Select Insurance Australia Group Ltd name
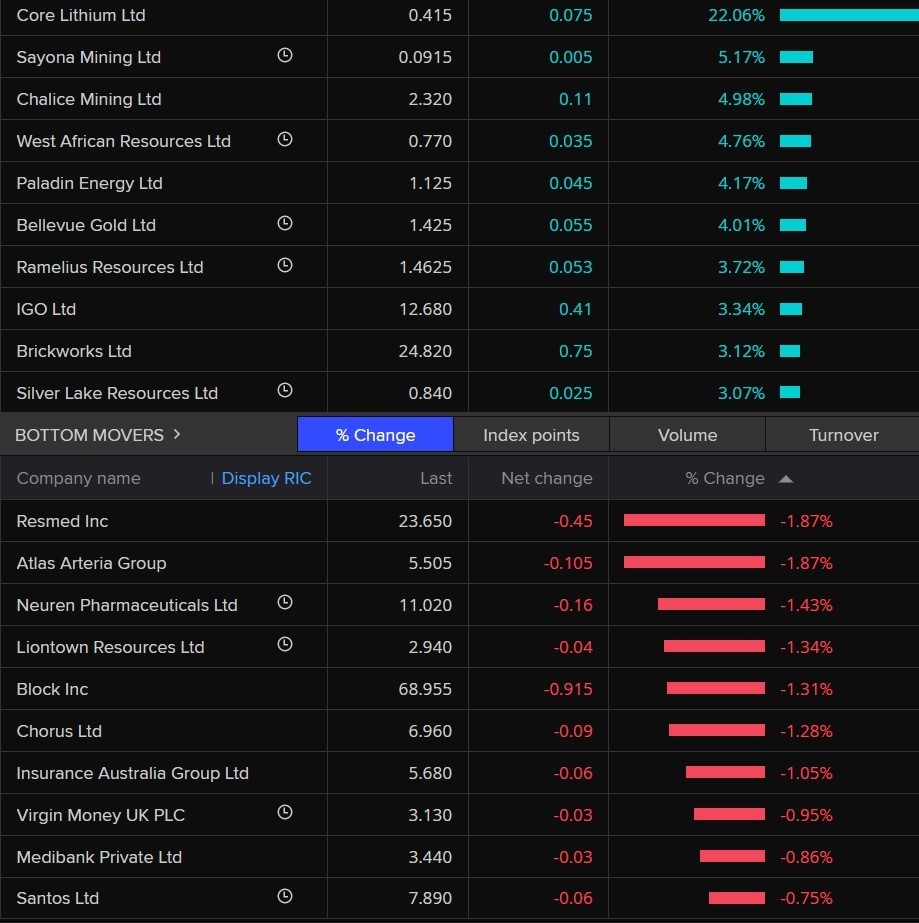919x923 pixels. coord(132,773)
